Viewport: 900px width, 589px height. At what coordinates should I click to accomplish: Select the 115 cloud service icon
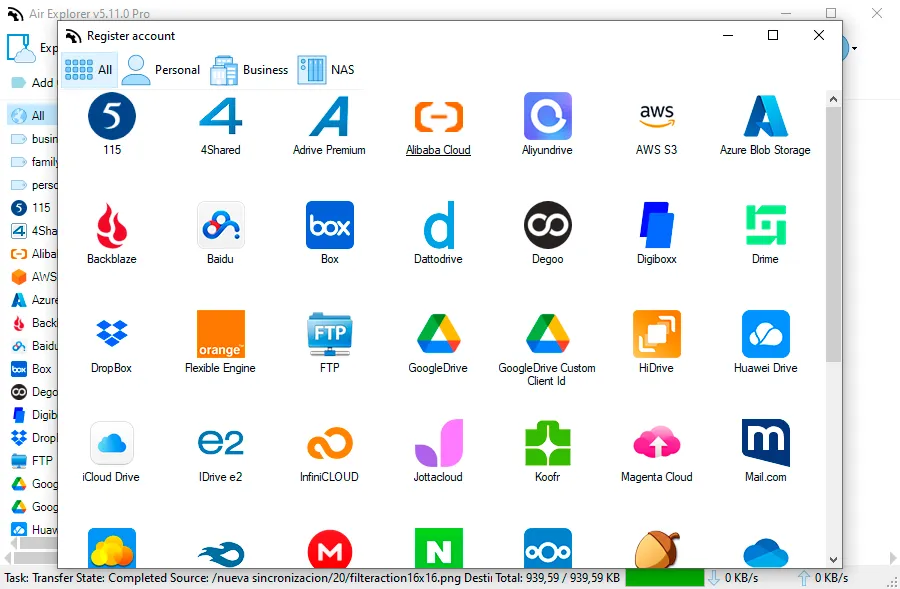112,117
